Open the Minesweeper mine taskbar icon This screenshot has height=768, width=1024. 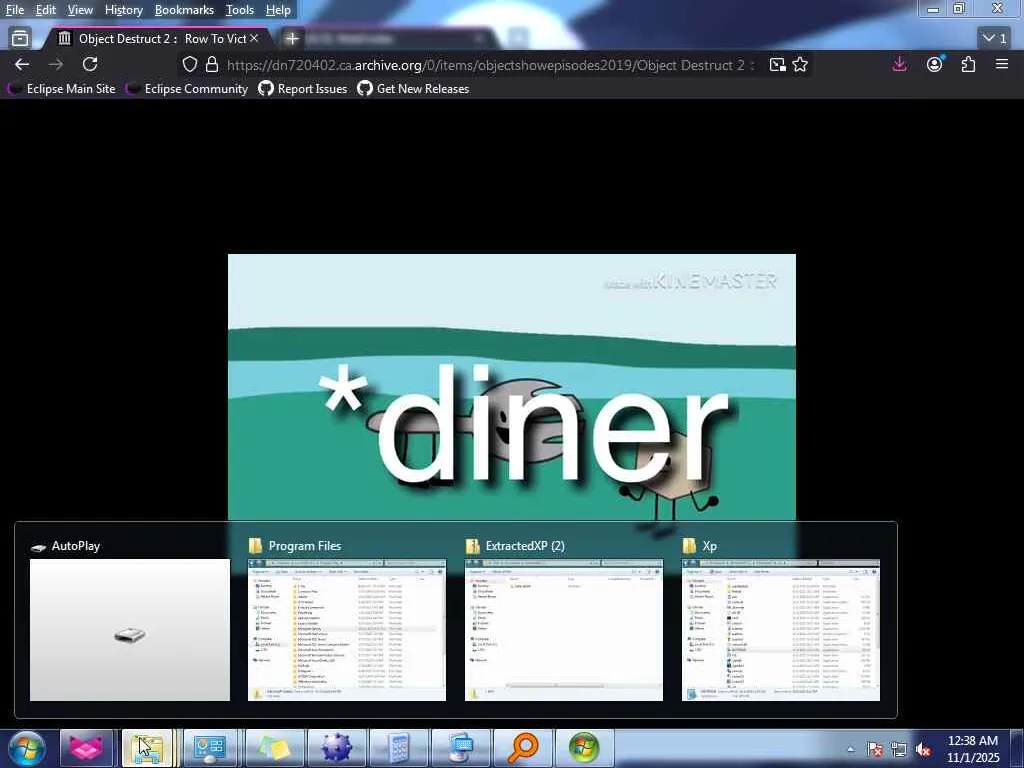point(336,748)
